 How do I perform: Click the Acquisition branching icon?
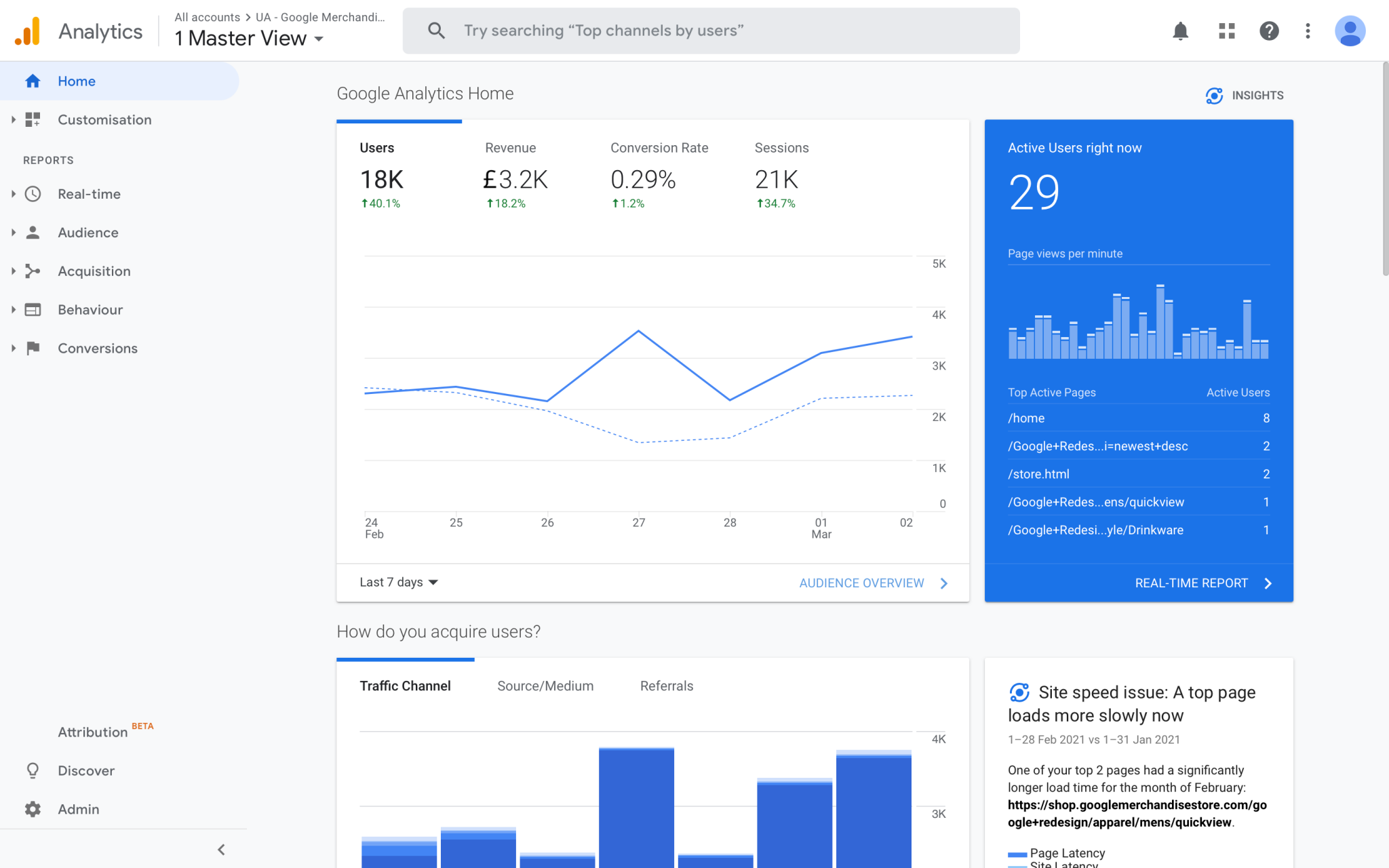33,271
